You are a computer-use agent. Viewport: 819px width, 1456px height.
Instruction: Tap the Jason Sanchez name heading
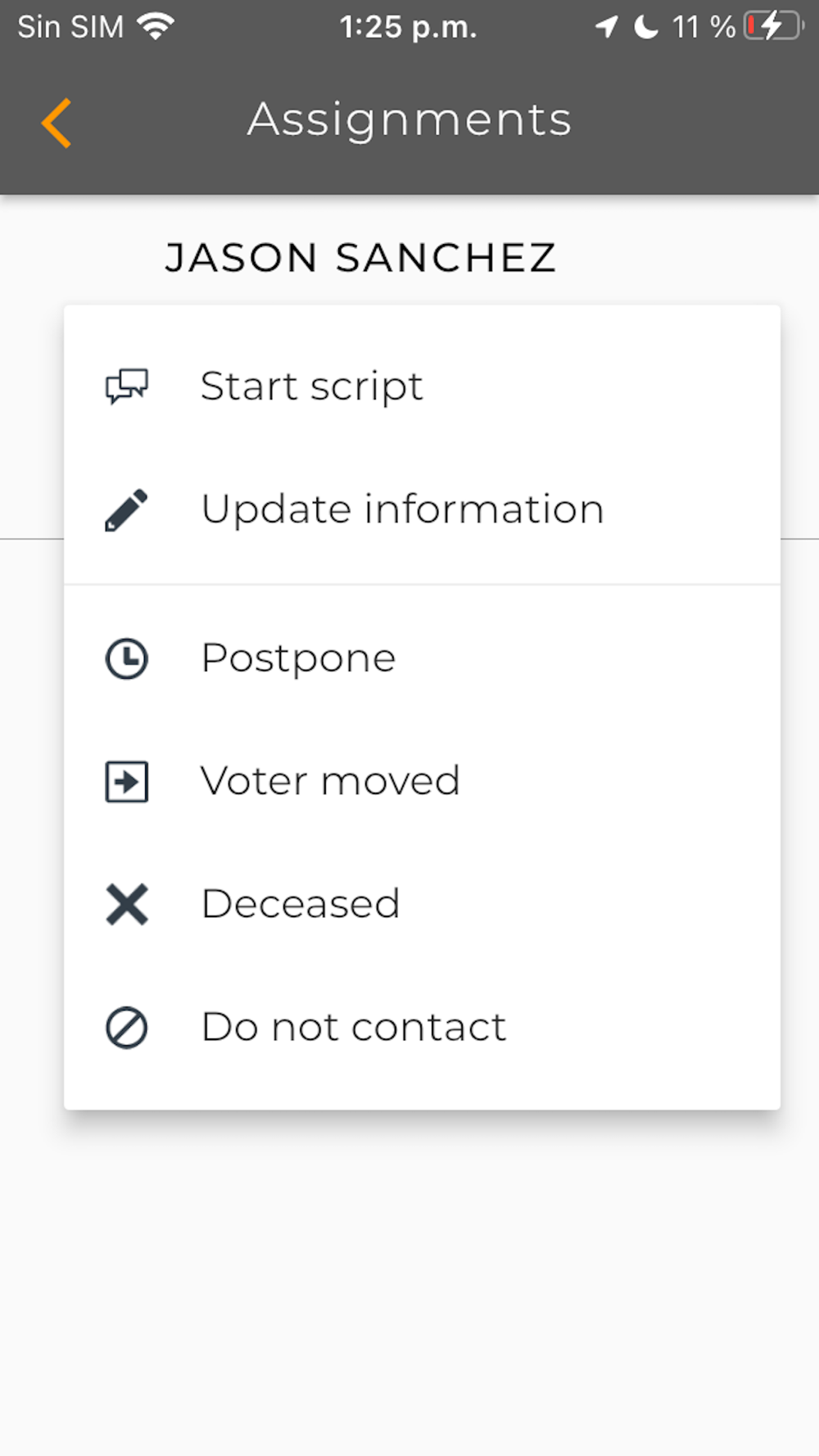click(x=360, y=258)
